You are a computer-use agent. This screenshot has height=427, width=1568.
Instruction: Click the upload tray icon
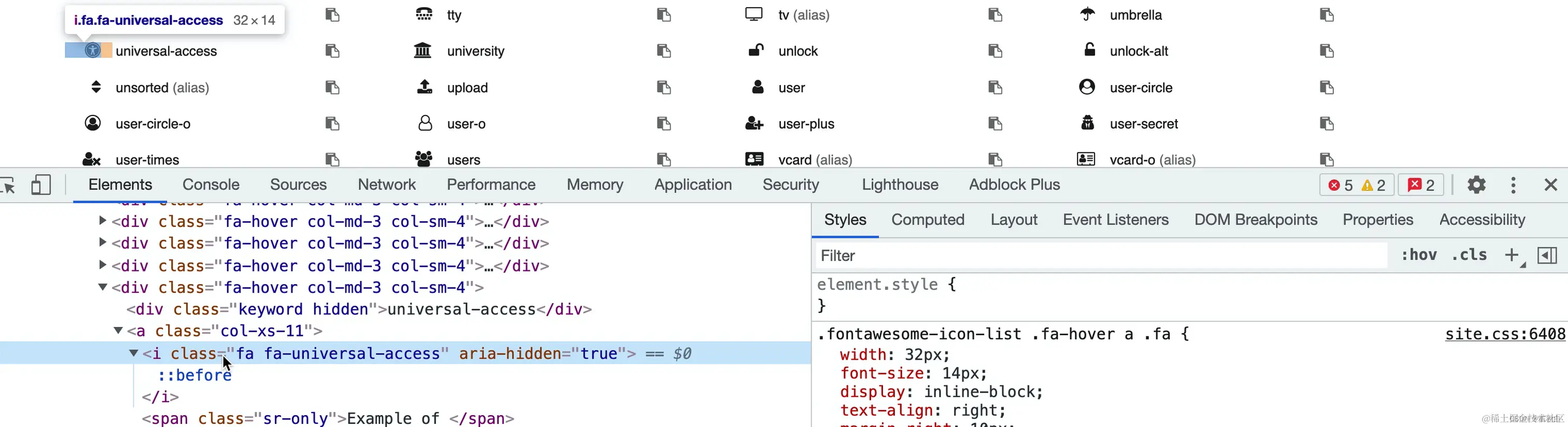point(424,87)
